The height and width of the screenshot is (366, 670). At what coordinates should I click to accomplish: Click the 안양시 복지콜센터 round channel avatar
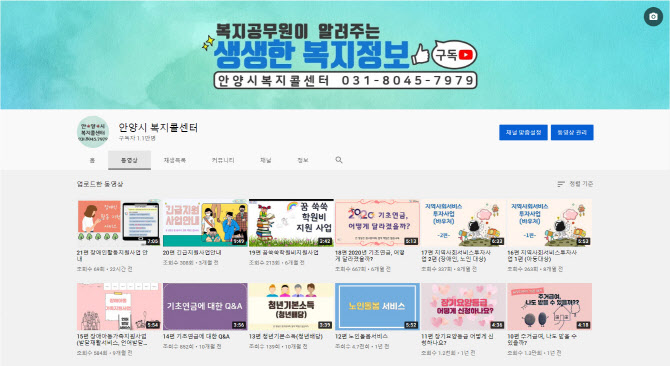coord(93,132)
